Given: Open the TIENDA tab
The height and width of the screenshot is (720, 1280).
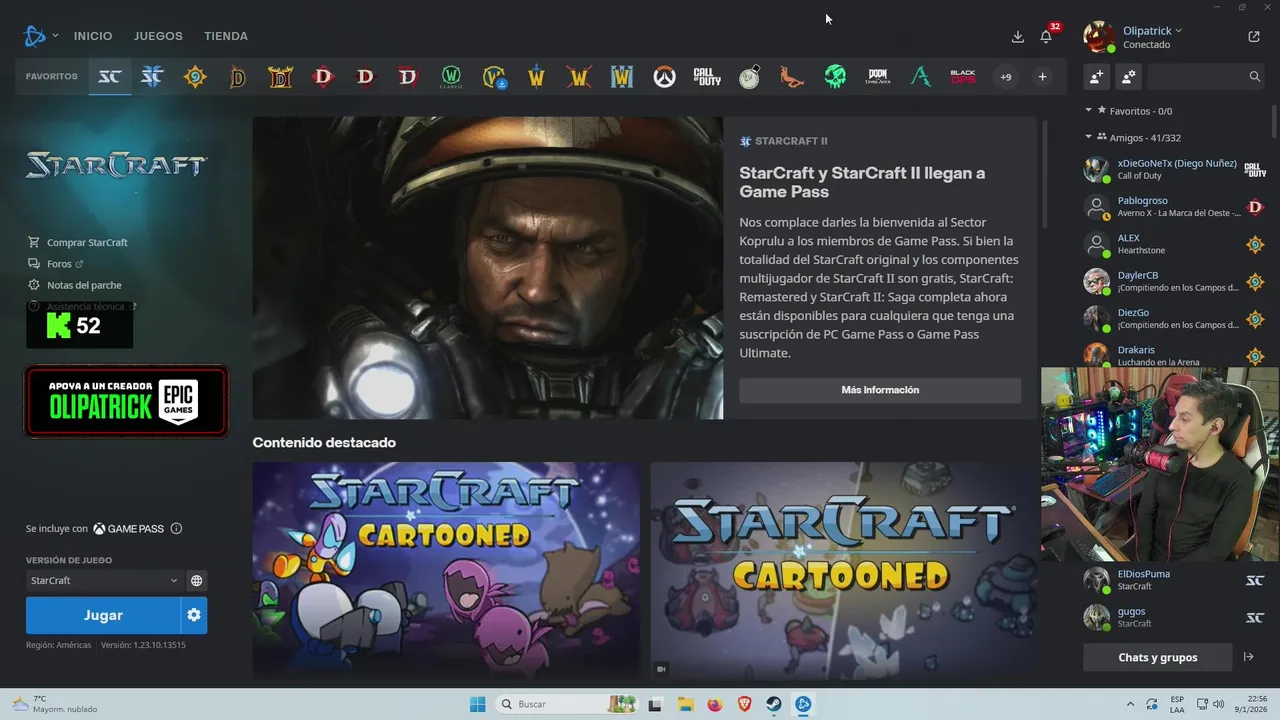Looking at the screenshot, I should (x=226, y=36).
